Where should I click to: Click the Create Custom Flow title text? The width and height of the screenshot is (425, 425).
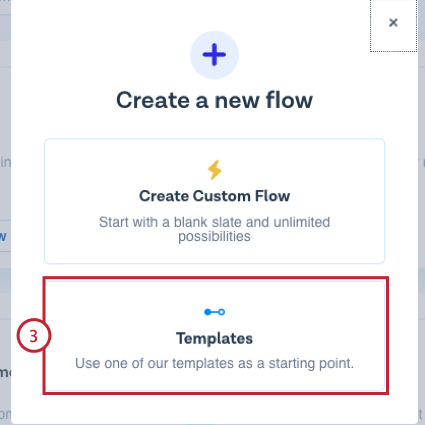[x=214, y=196]
